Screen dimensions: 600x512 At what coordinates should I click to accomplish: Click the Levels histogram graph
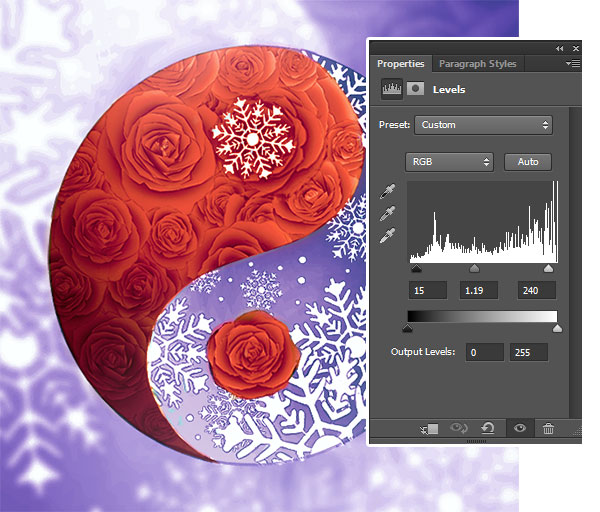pyautogui.click(x=483, y=222)
